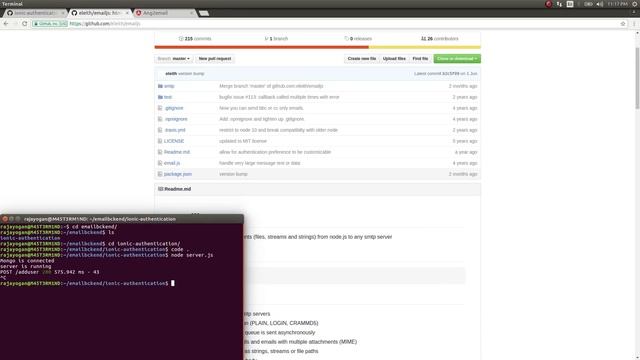Click the clock in top panel
Screen dimensions: 640x360
coord(617,4)
